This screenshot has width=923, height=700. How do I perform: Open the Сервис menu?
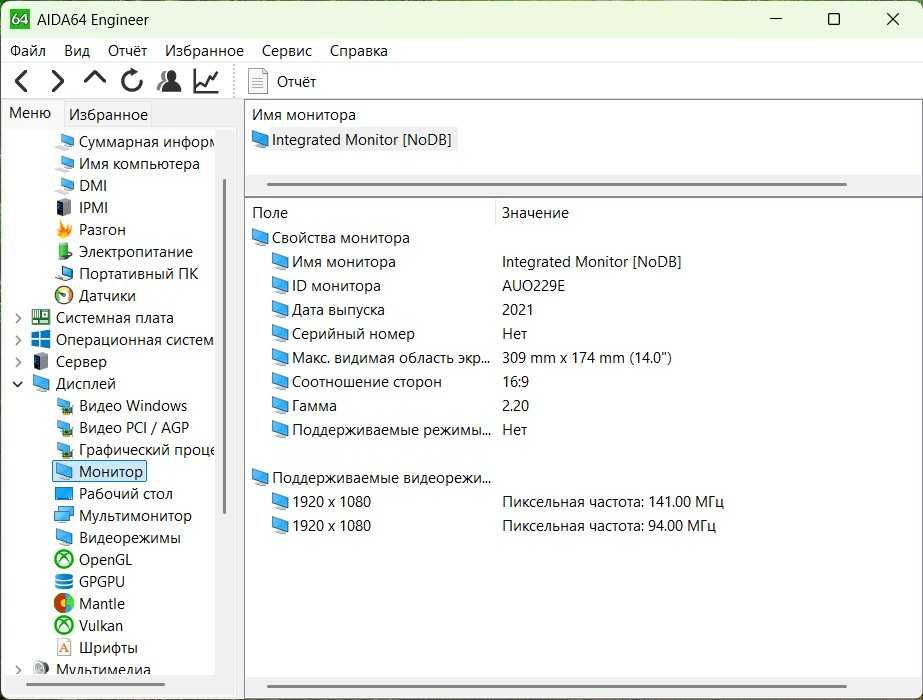(x=287, y=51)
